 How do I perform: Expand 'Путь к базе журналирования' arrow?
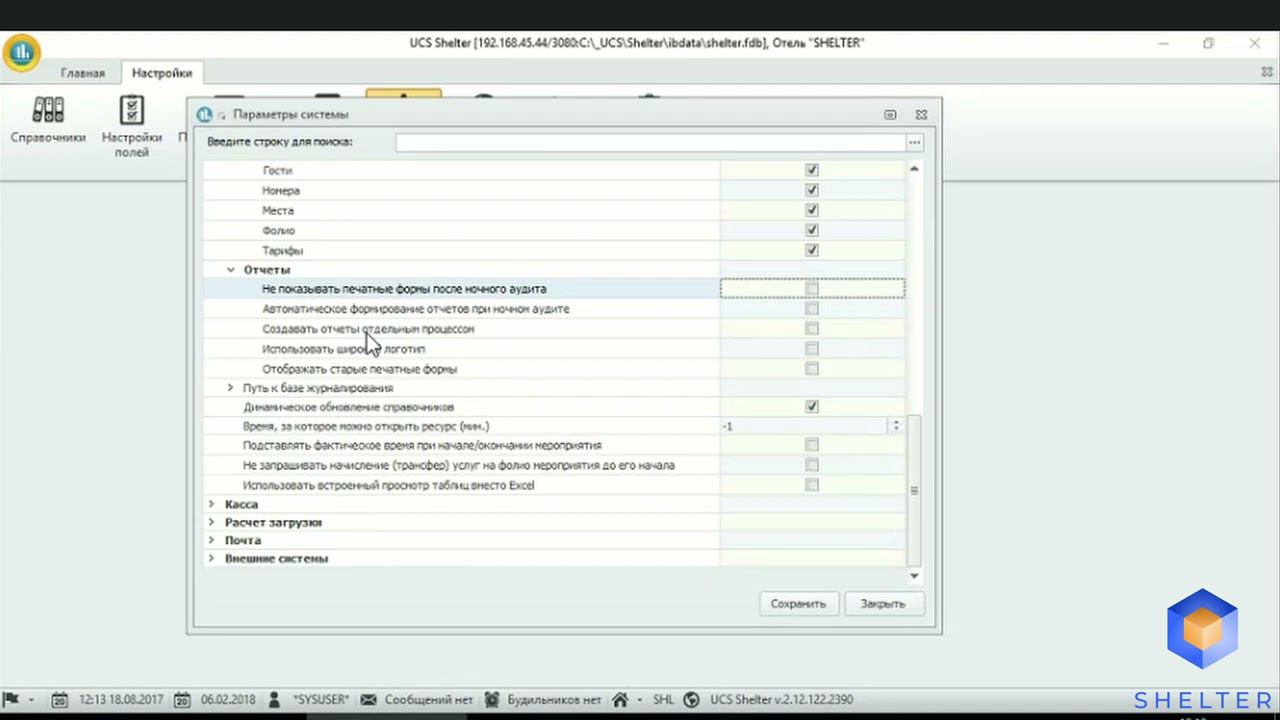[x=230, y=388]
